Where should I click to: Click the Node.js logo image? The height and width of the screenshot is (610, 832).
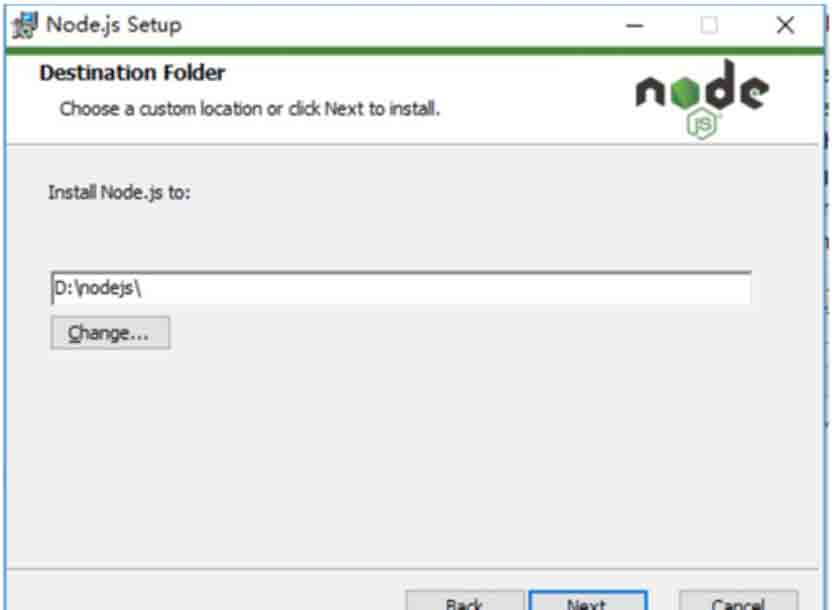click(x=702, y=99)
